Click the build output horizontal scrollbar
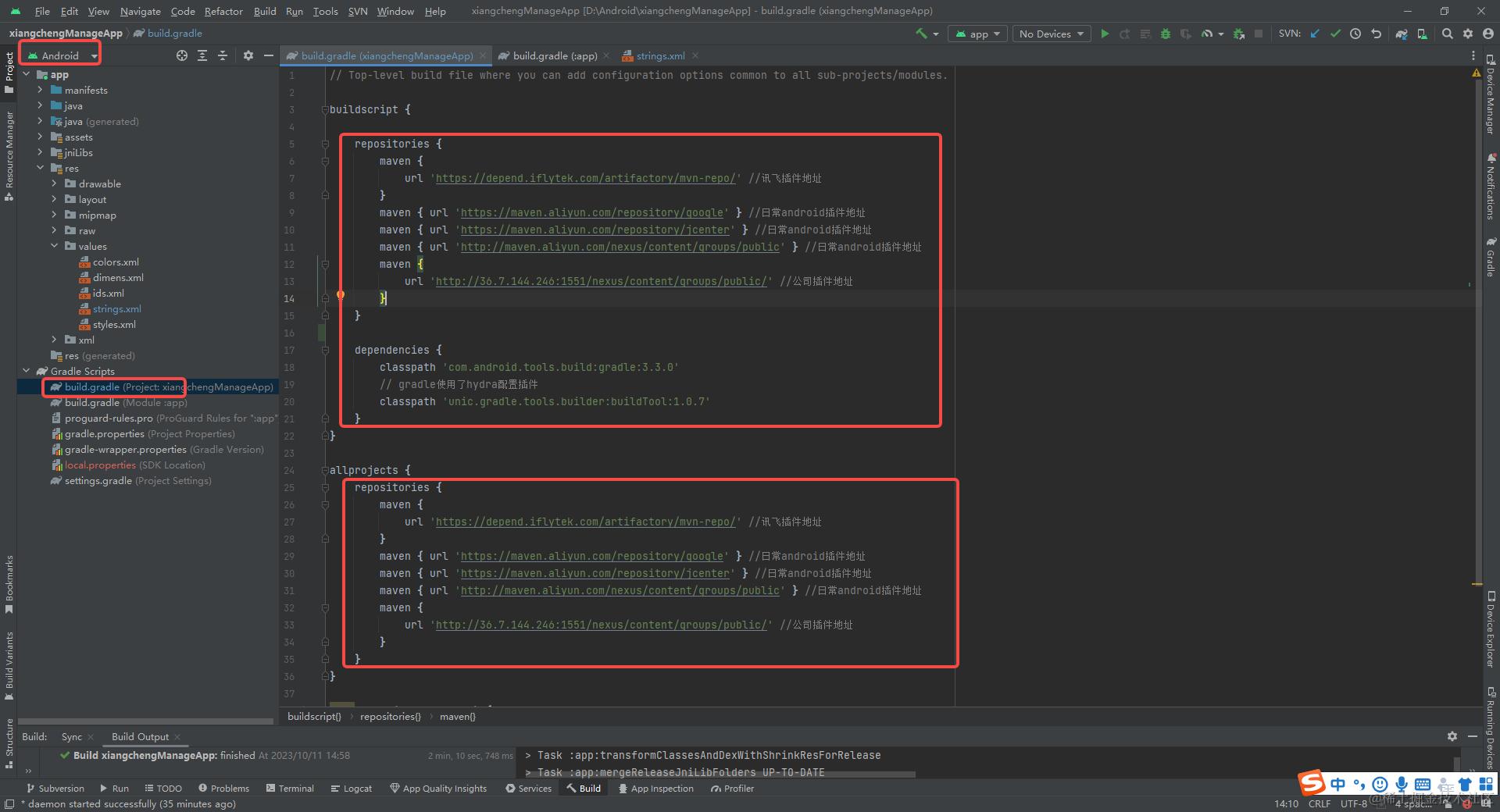 coord(719,775)
